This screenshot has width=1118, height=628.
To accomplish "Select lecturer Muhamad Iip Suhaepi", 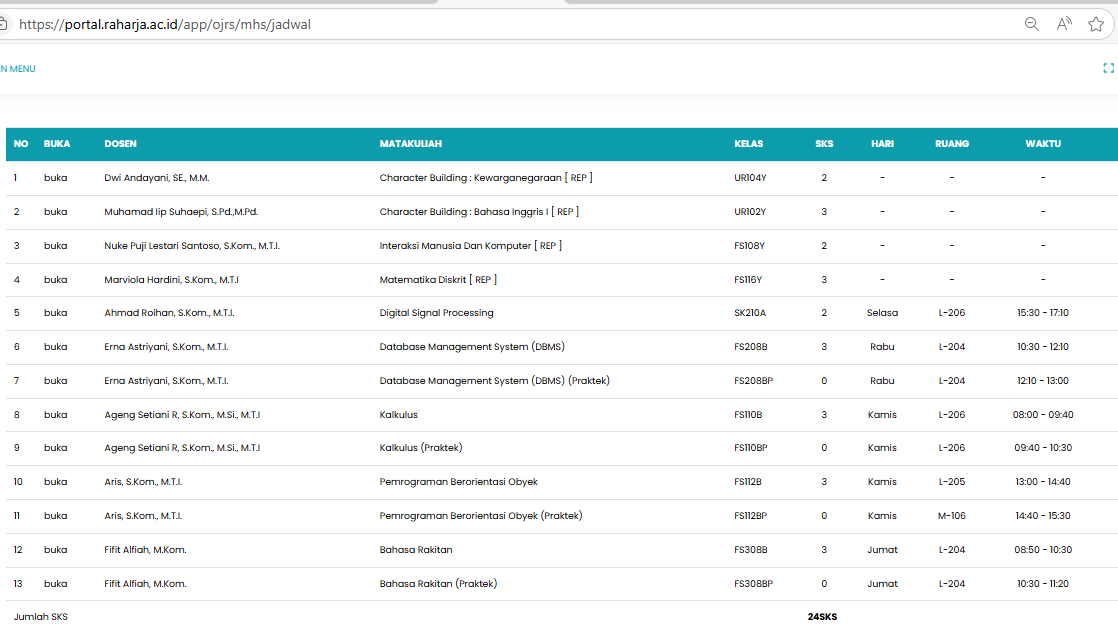I will [181, 212].
